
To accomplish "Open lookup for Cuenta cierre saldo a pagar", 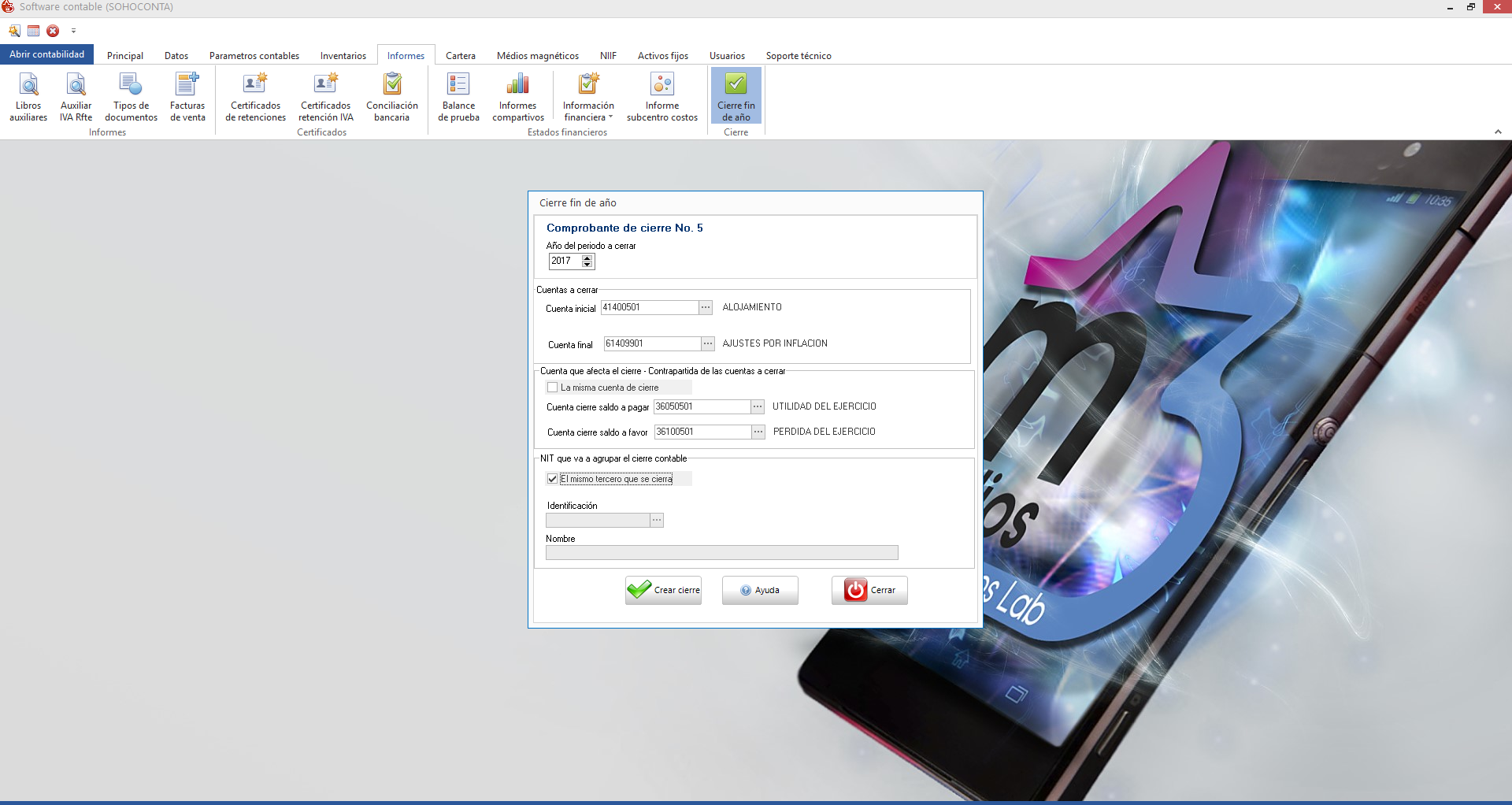I will (x=757, y=406).
